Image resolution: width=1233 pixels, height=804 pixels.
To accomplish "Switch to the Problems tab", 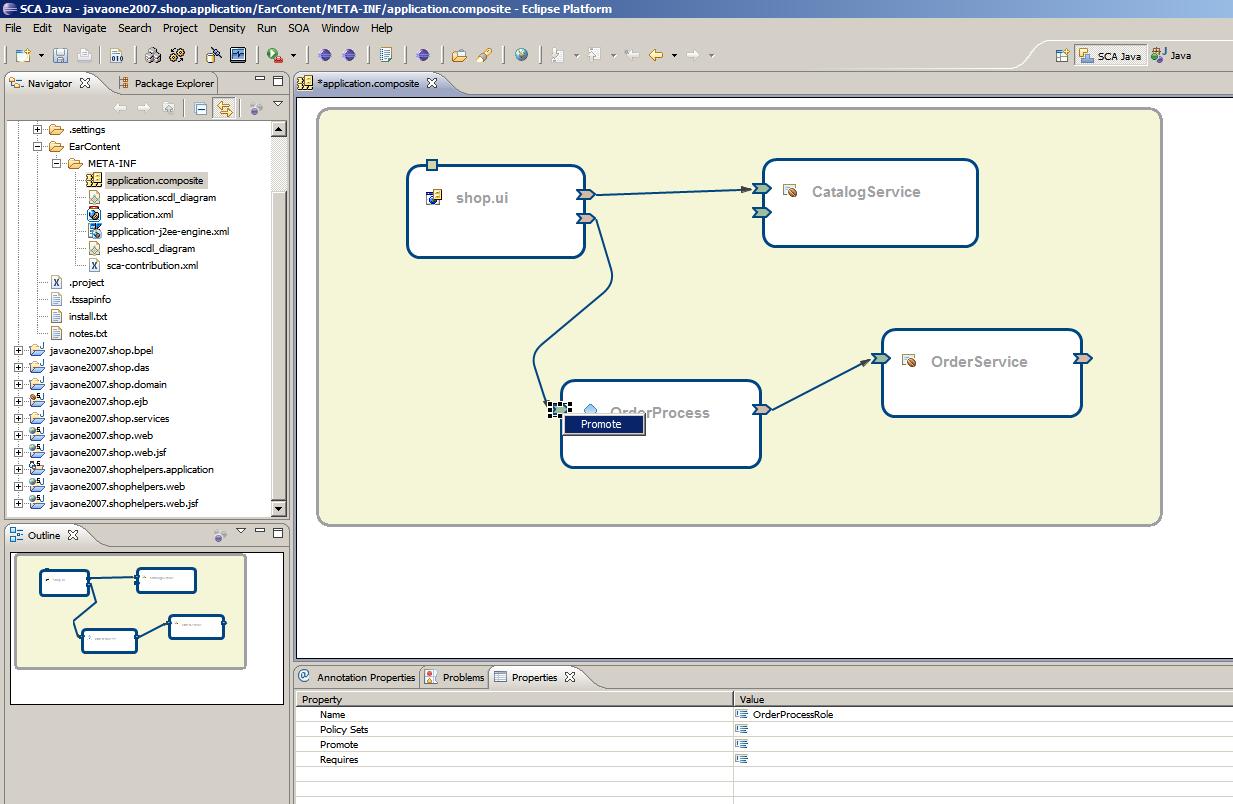I will (454, 677).
